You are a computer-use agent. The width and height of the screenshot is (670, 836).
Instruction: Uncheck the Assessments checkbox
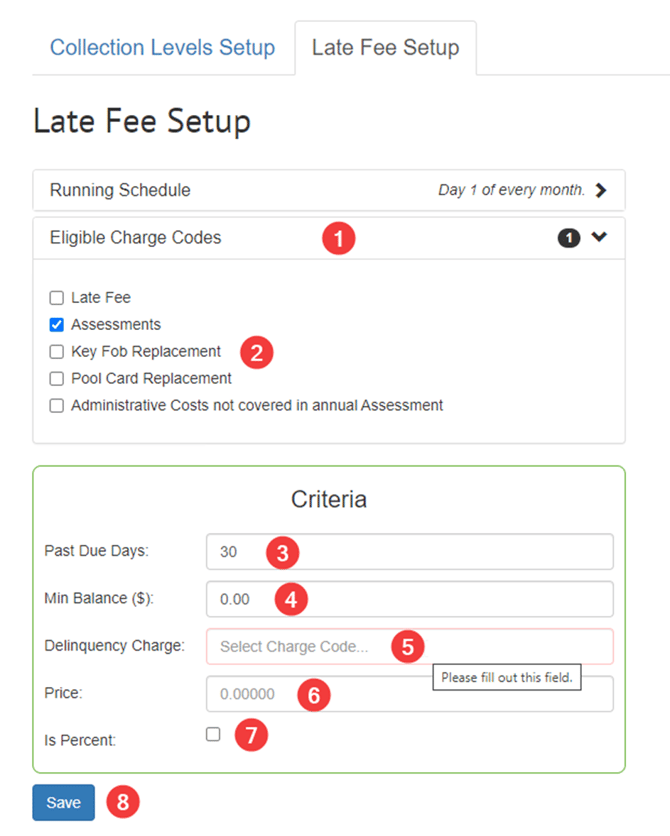click(x=57, y=325)
